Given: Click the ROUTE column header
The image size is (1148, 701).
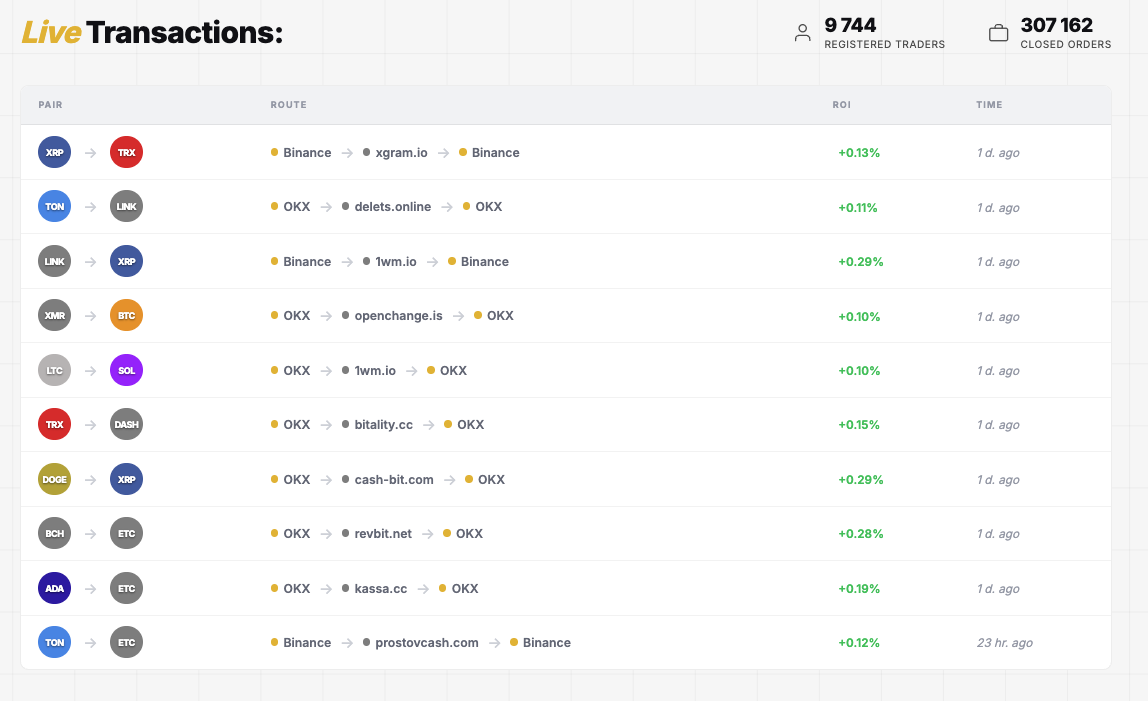Looking at the screenshot, I should click(x=288, y=105).
